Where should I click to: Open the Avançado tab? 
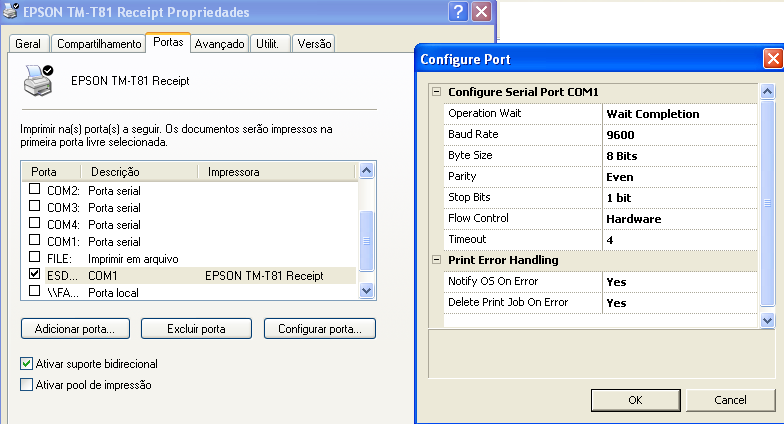(x=220, y=44)
